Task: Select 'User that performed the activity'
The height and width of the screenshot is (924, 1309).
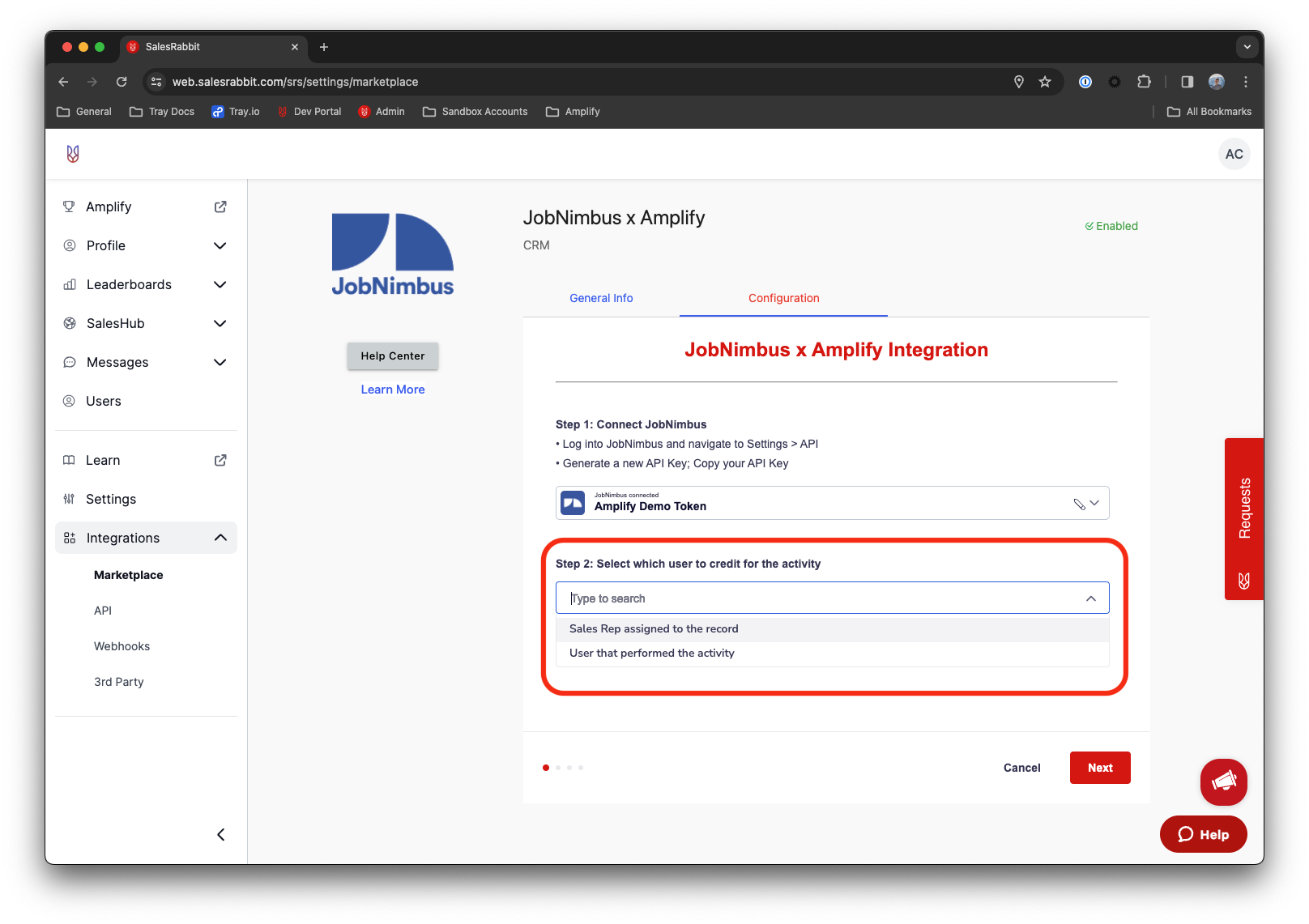Action: (832, 654)
